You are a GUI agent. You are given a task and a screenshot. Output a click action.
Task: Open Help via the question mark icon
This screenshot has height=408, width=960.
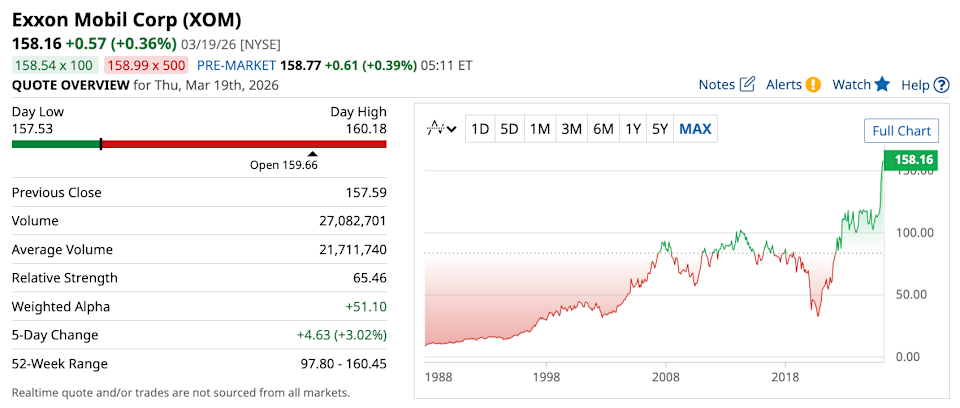coord(941,85)
